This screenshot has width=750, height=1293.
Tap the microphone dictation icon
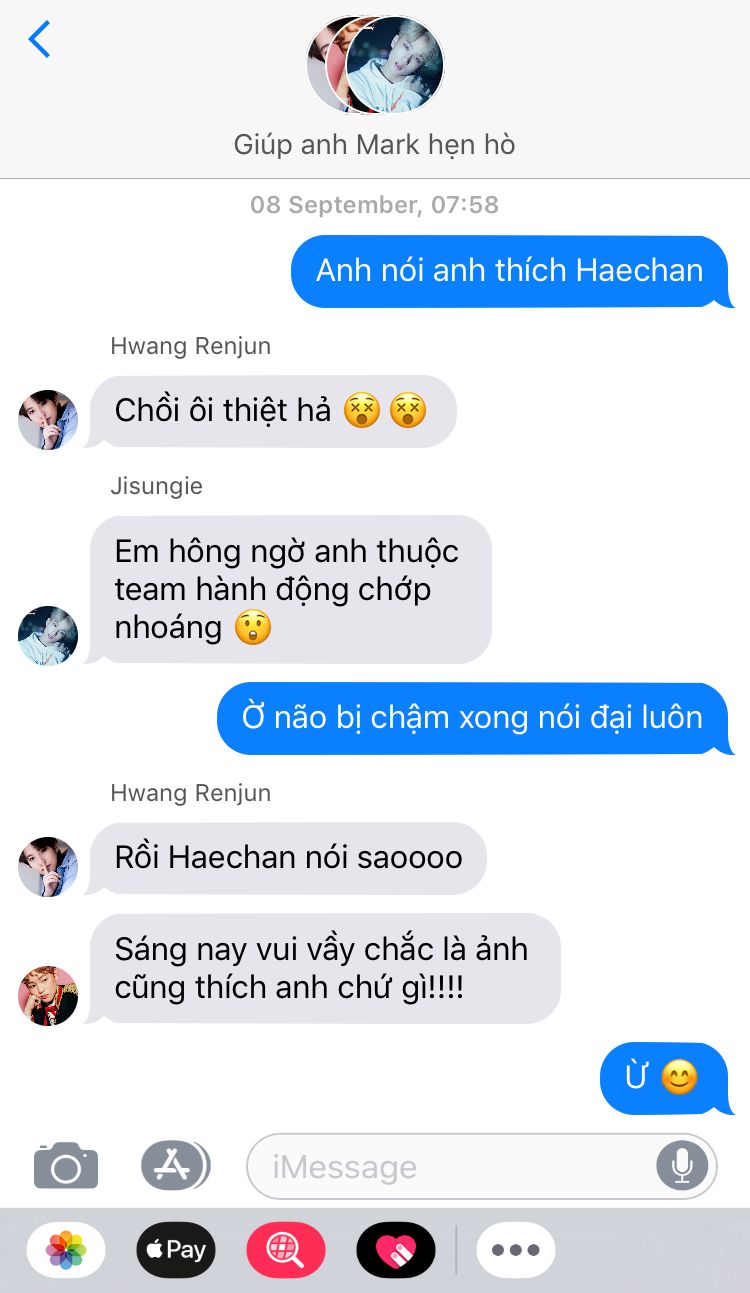(683, 1165)
